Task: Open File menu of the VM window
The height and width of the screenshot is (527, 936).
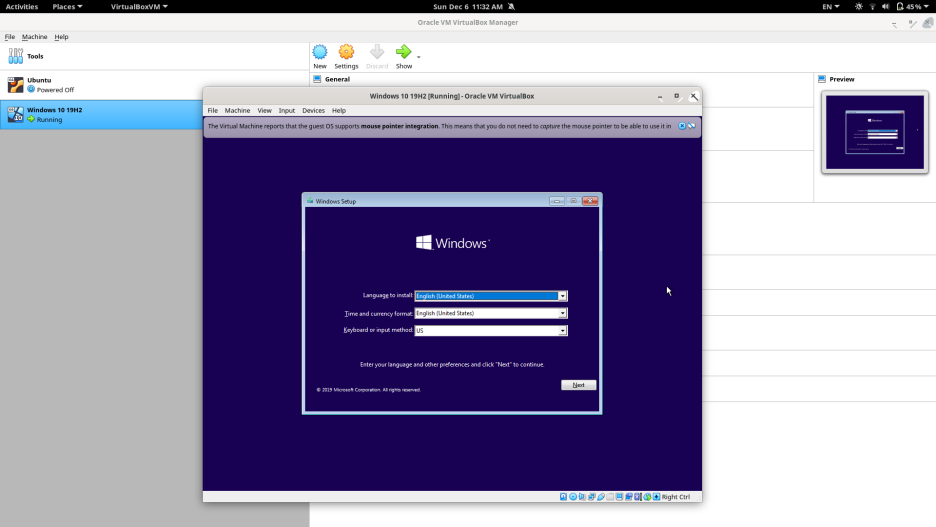Action: pos(213,110)
